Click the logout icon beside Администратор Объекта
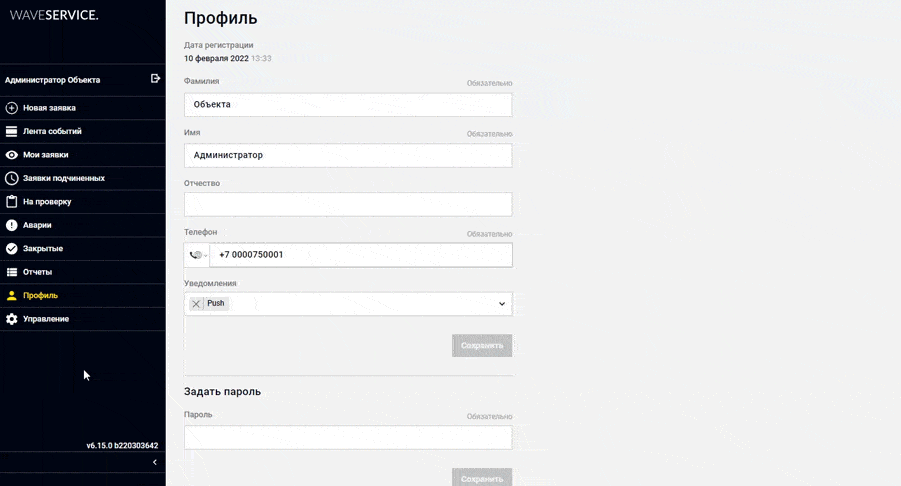 coord(155,78)
